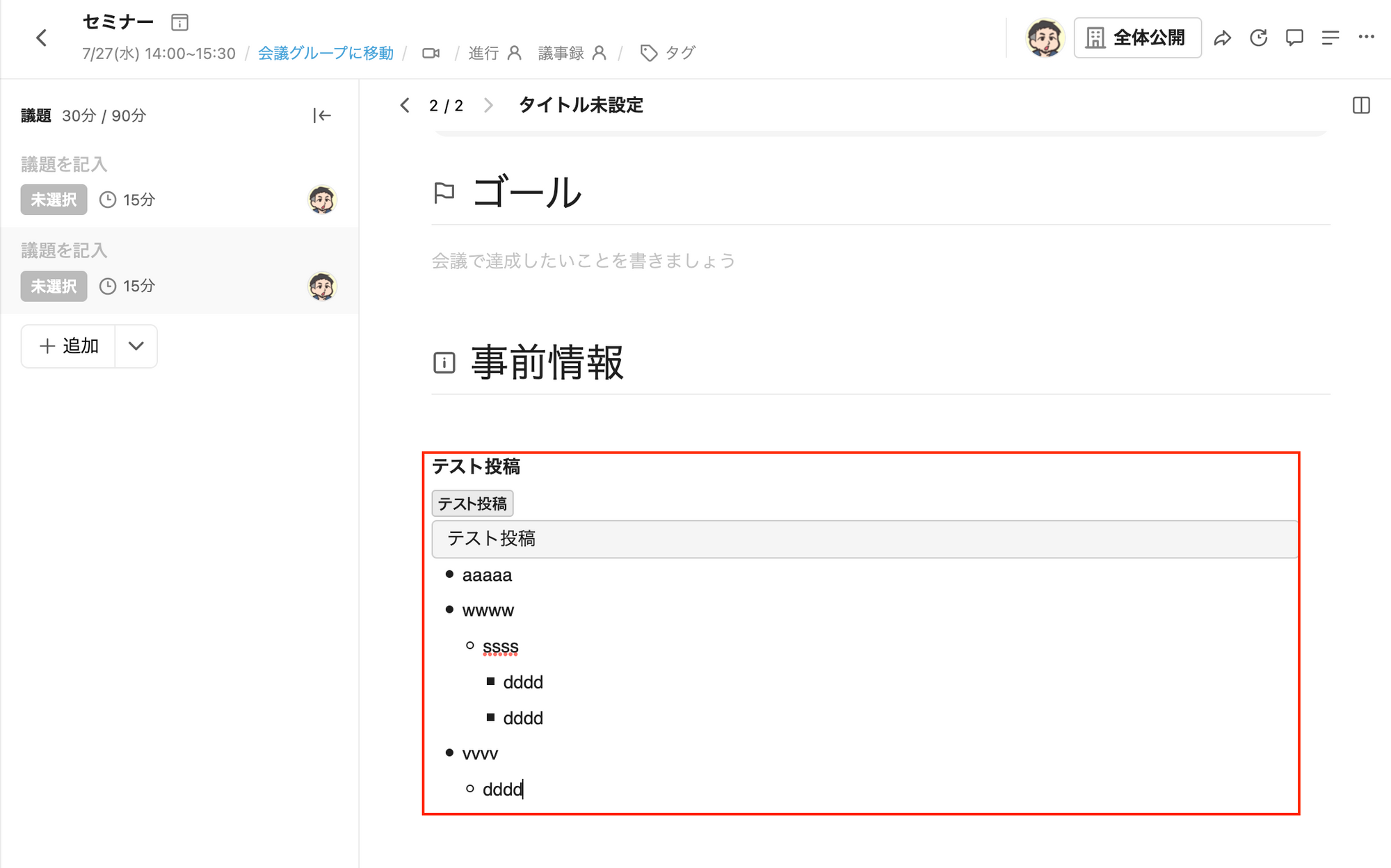
Task: Click the inline code テスト投稿 chip
Action: (472, 504)
